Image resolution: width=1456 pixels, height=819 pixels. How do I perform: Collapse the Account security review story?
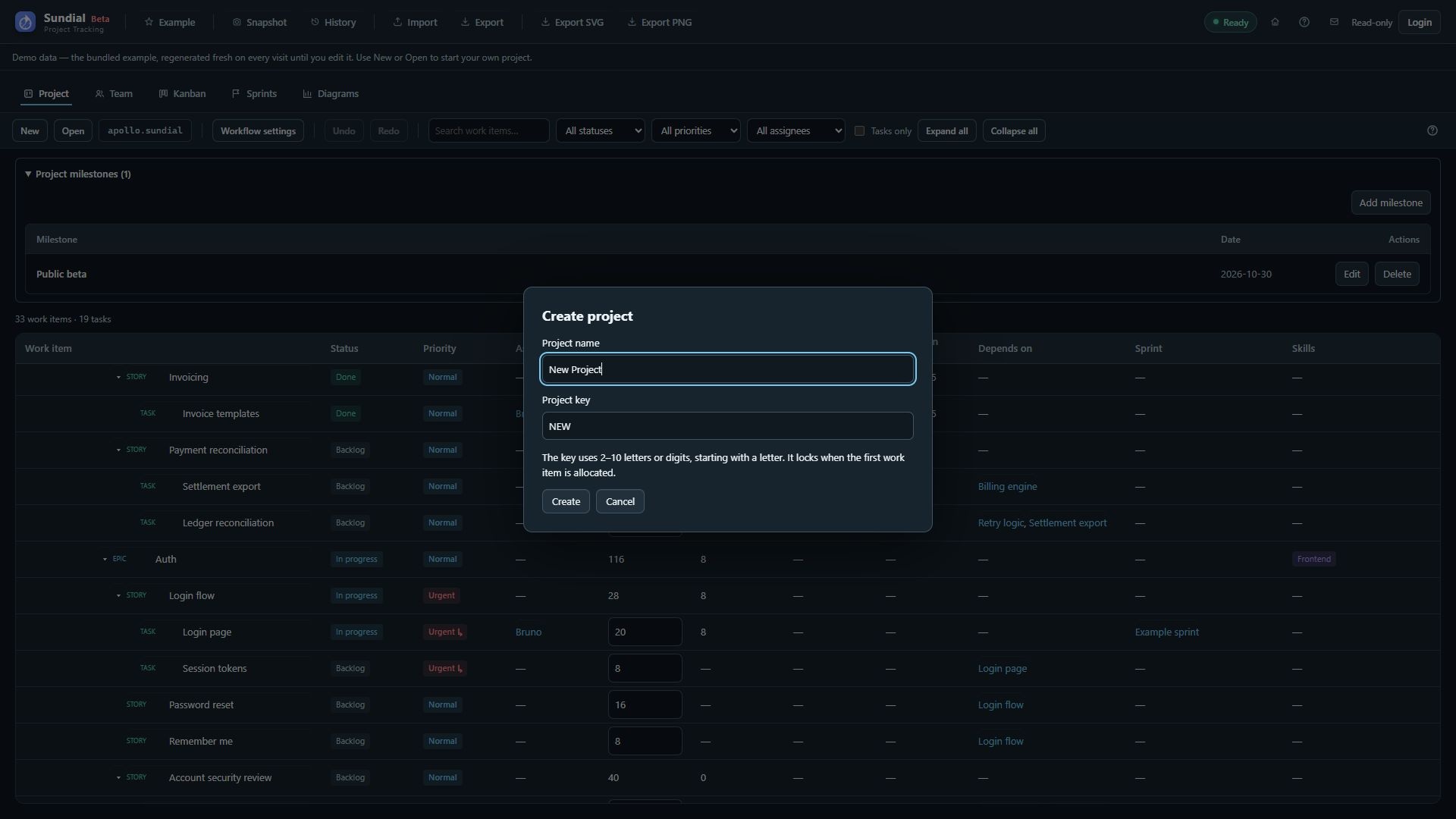[x=118, y=778]
